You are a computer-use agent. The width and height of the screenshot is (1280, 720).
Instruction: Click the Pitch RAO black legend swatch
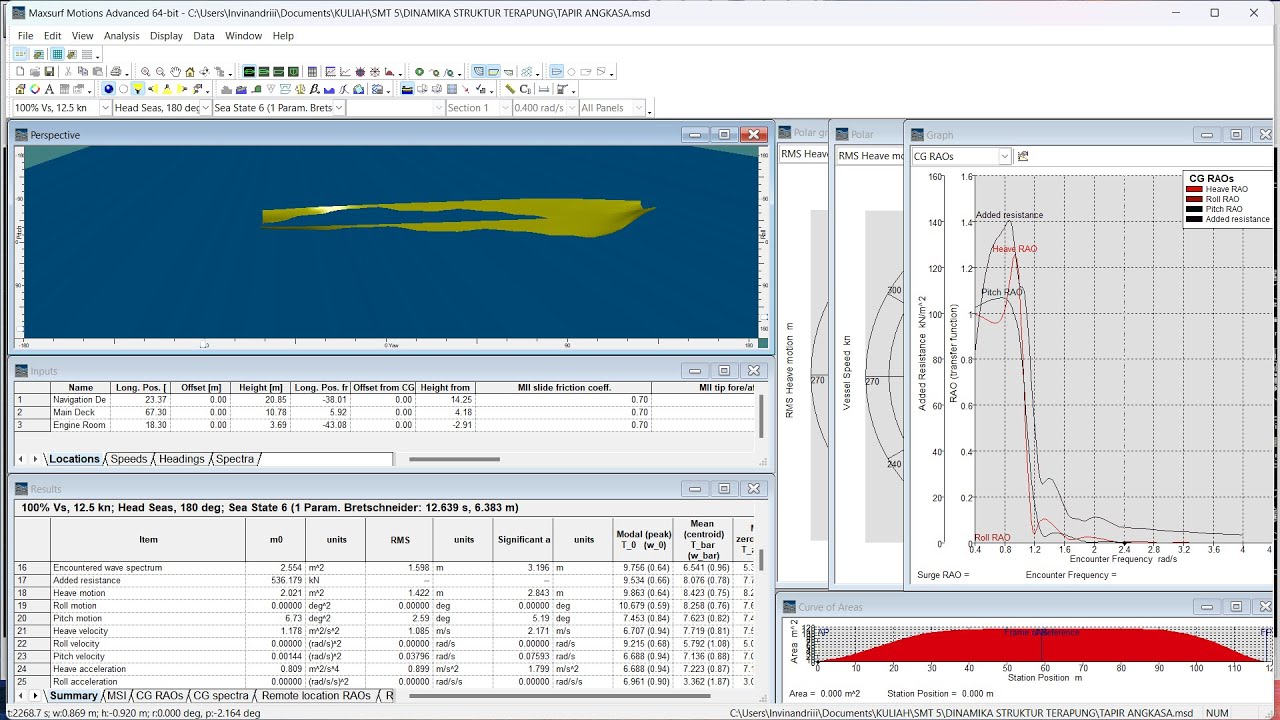pos(1194,209)
